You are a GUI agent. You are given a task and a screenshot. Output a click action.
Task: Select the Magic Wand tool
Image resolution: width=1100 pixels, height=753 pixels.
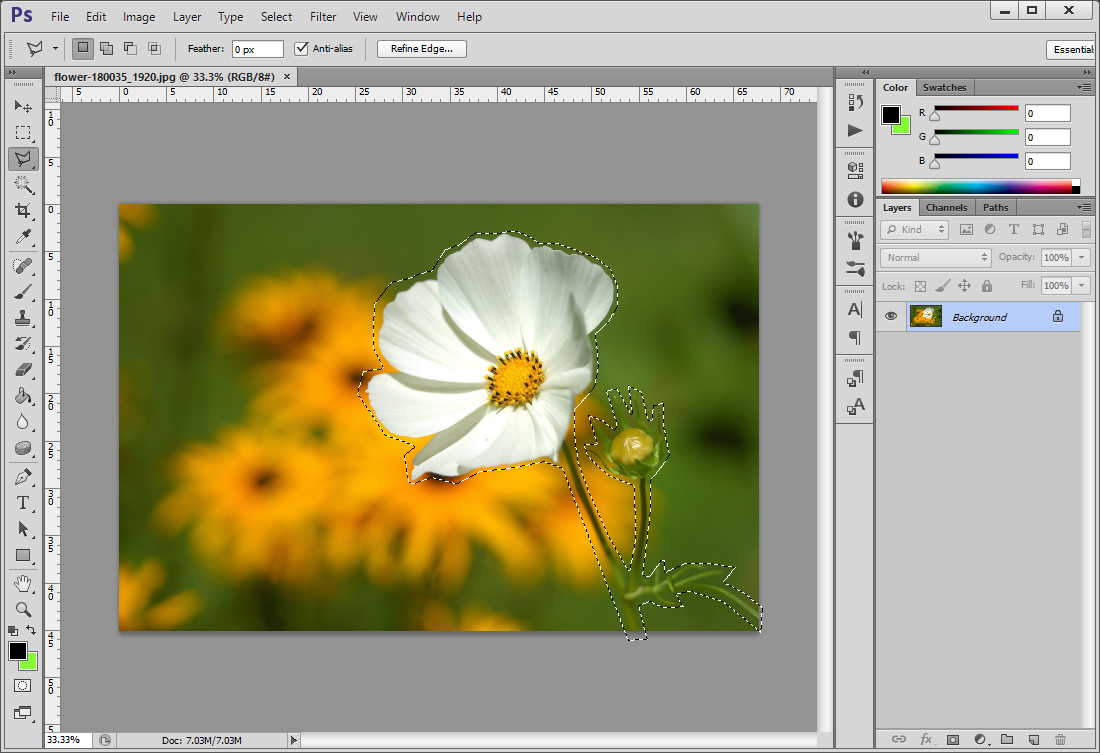(x=23, y=185)
